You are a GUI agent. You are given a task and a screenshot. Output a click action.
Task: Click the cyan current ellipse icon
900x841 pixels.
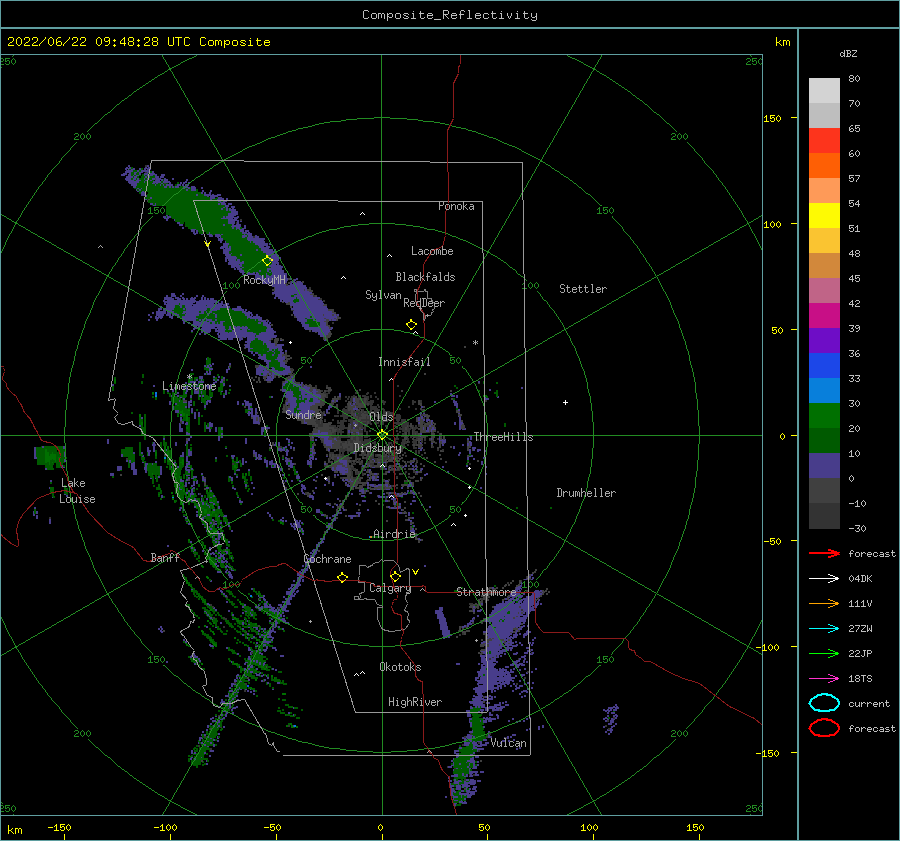pyautogui.click(x=824, y=703)
